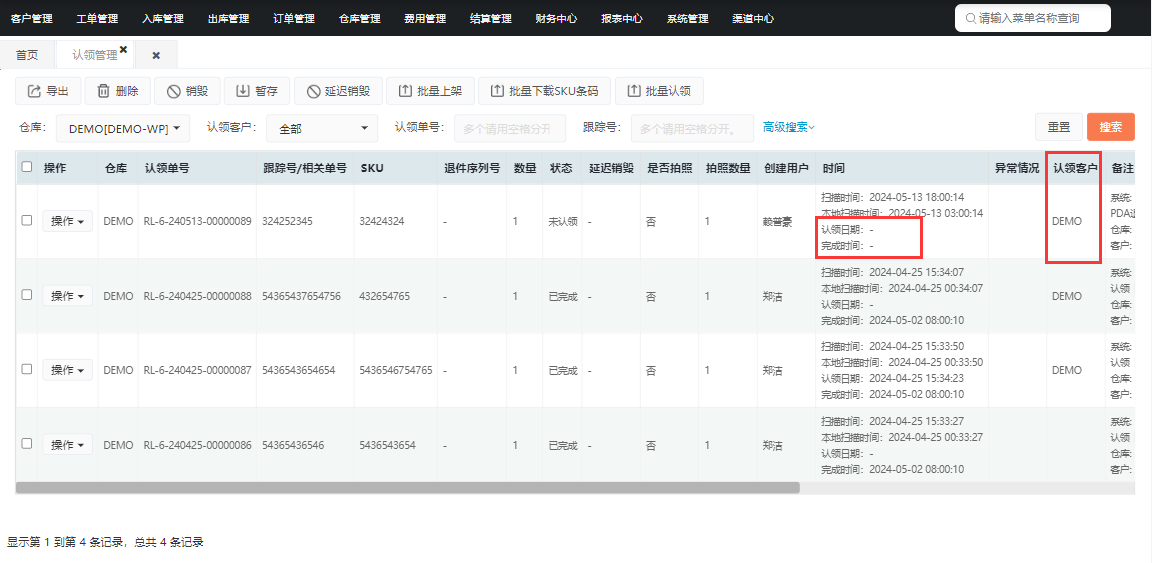Open the 认领客户 全部 dropdown
This screenshot has height=563, width=1152.
[322, 129]
